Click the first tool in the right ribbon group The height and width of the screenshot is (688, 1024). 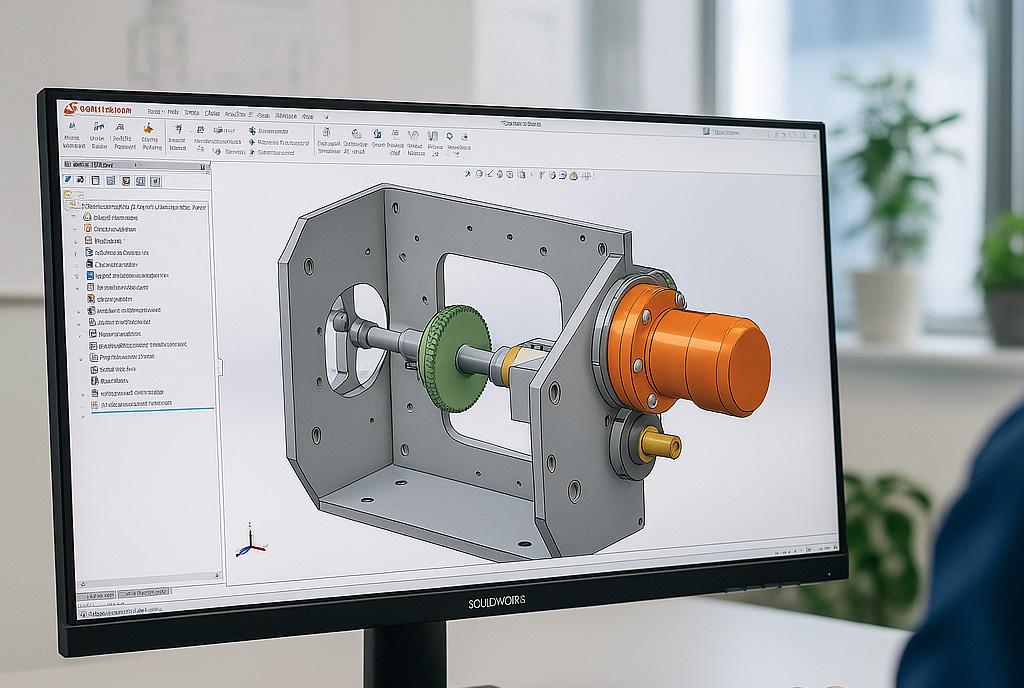pos(328,140)
